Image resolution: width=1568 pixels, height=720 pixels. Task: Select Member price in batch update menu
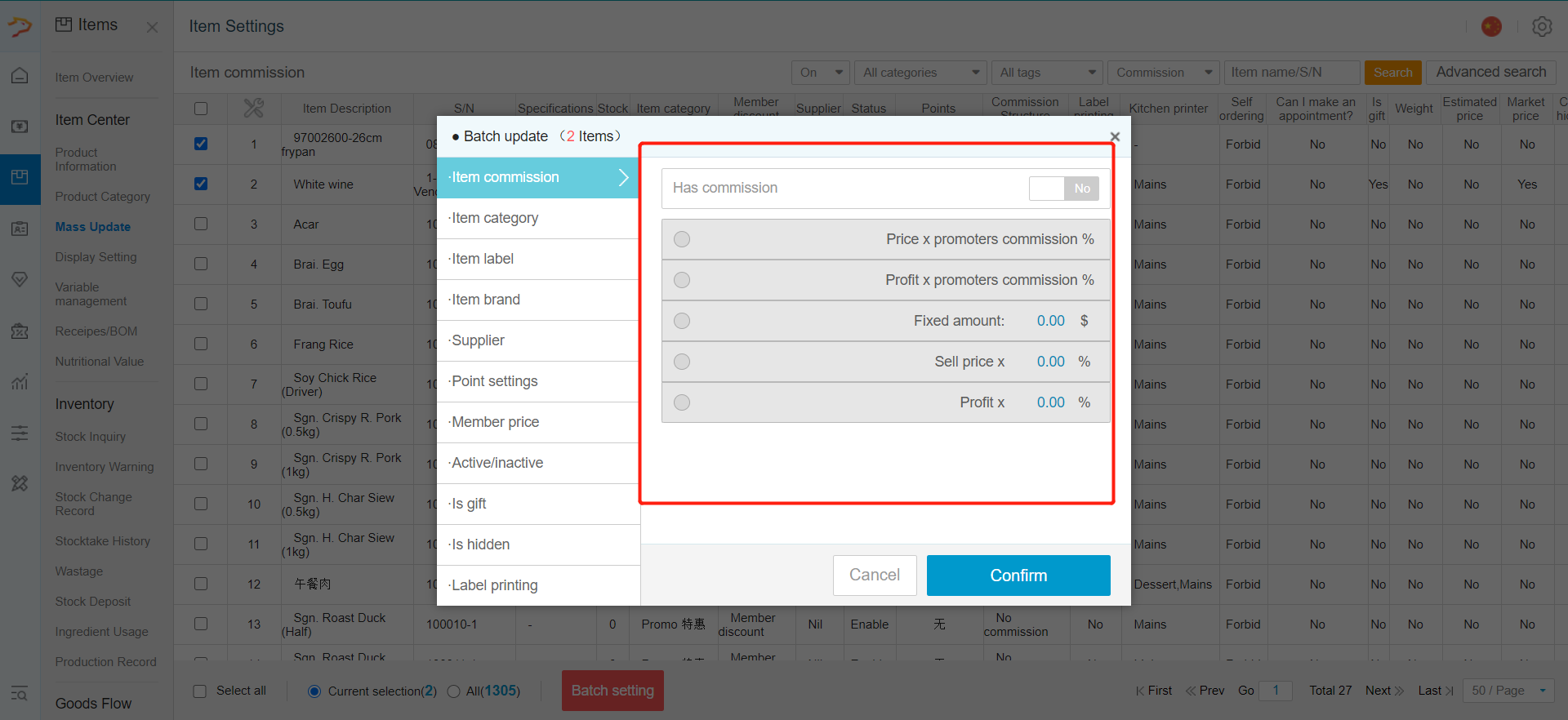click(538, 422)
